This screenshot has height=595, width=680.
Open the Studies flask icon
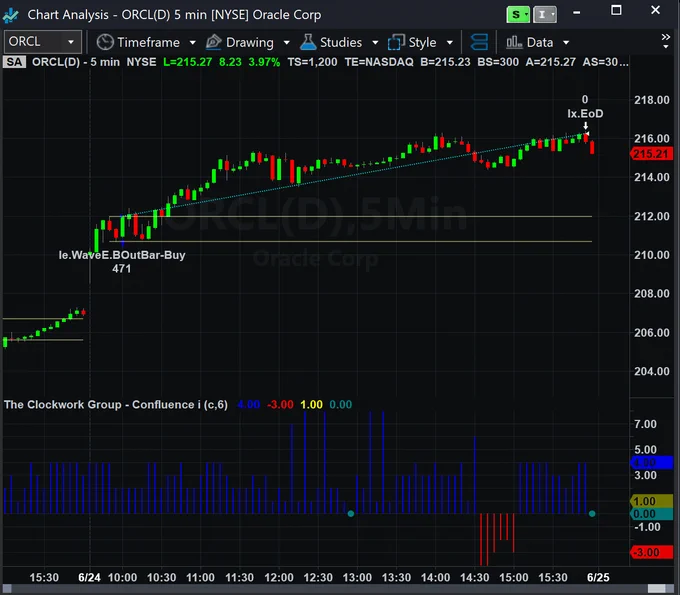tap(308, 42)
